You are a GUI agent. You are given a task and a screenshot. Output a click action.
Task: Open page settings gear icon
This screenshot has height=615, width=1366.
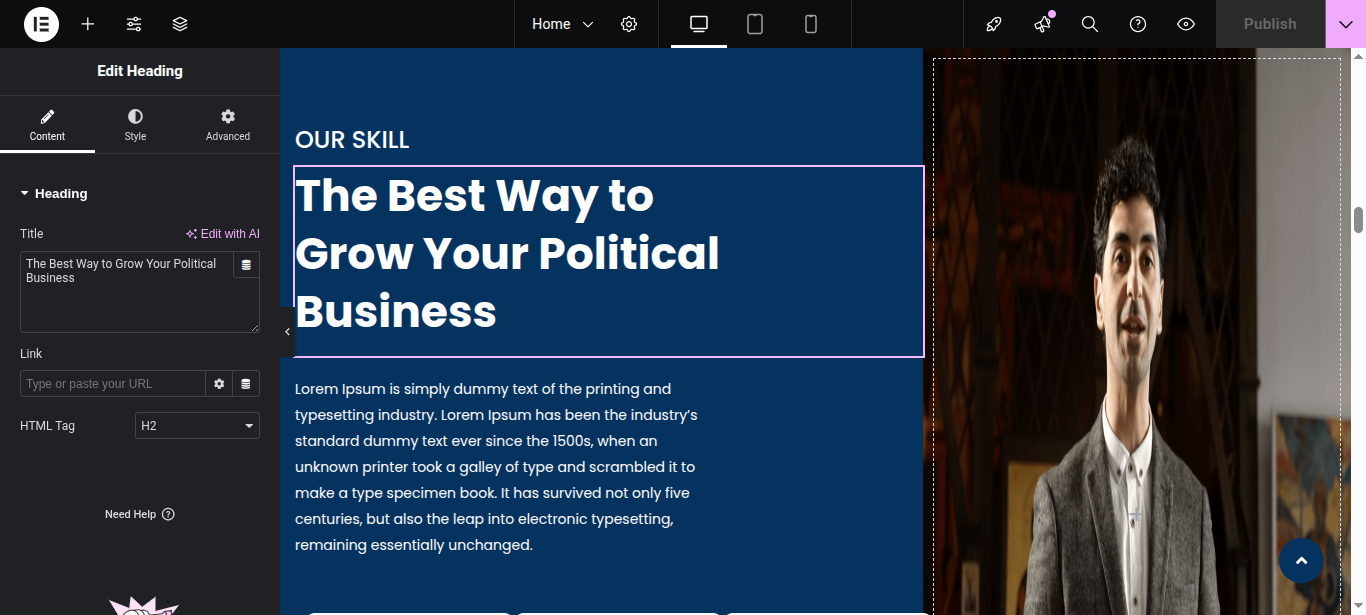point(629,24)
